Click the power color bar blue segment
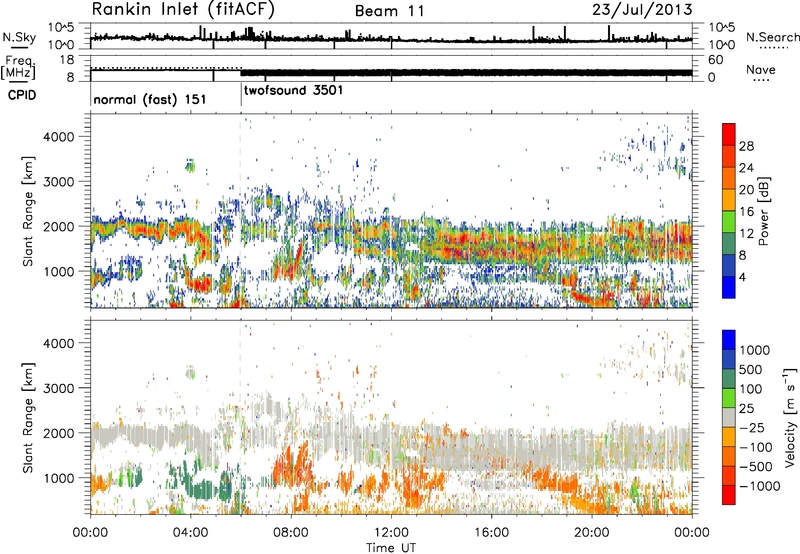Viewport: 800px width, 554px height. tap(729, 287)
